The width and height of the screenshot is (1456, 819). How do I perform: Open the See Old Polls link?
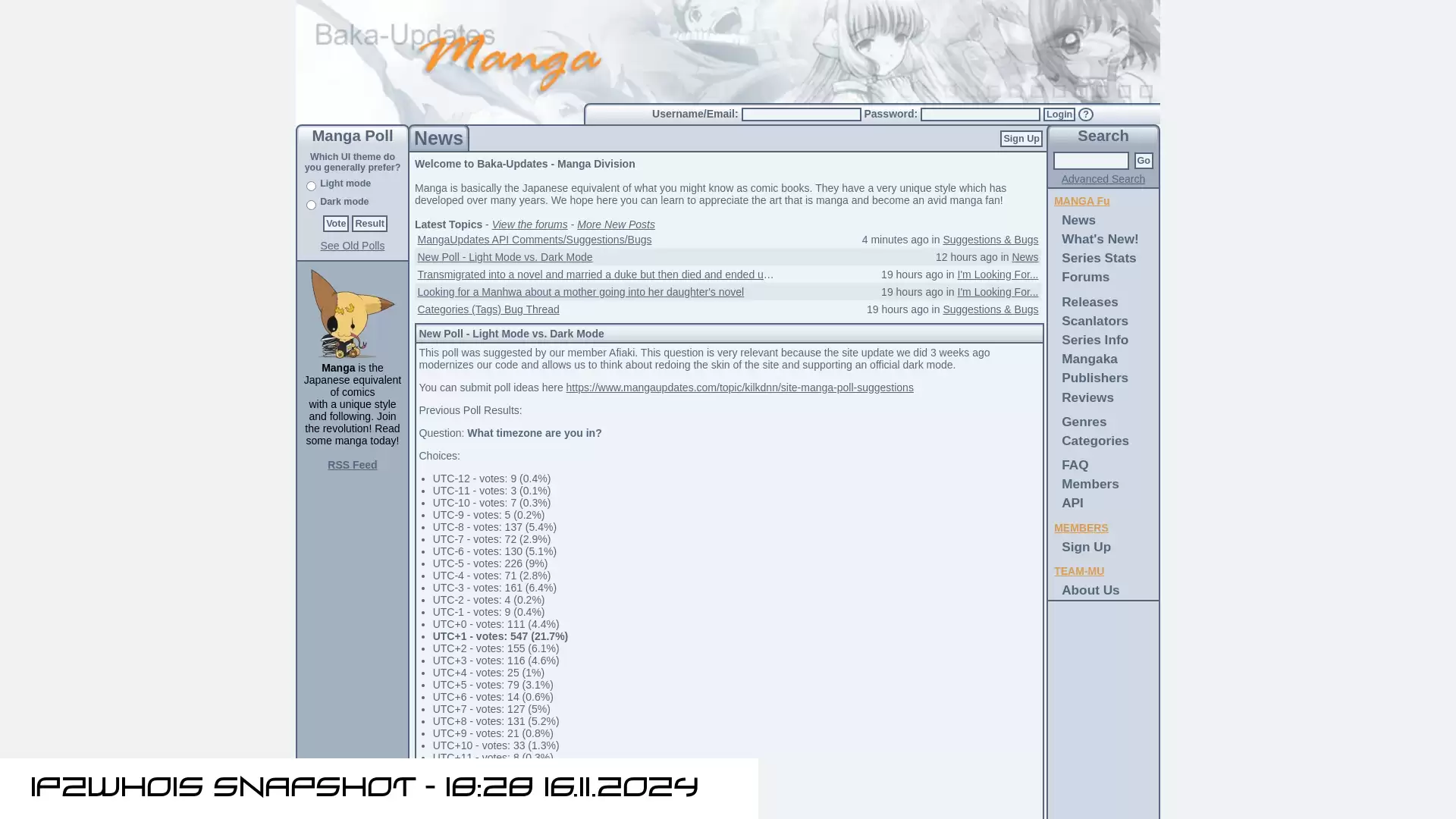pyautogui.click(x=352, y=246)
